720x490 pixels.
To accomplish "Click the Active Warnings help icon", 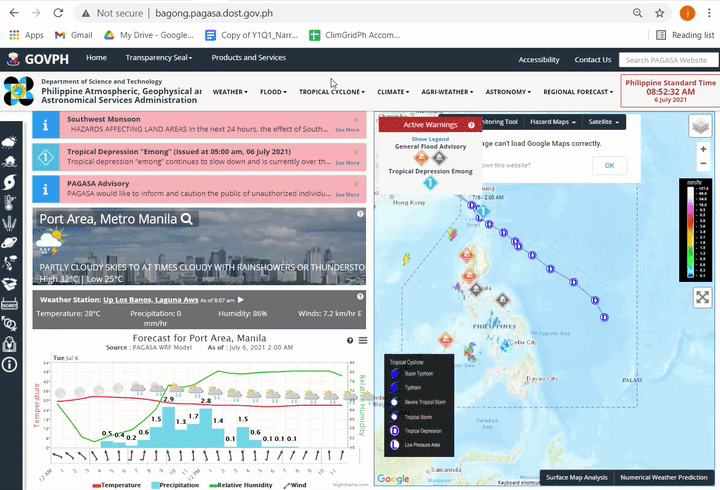I will 471,125.
